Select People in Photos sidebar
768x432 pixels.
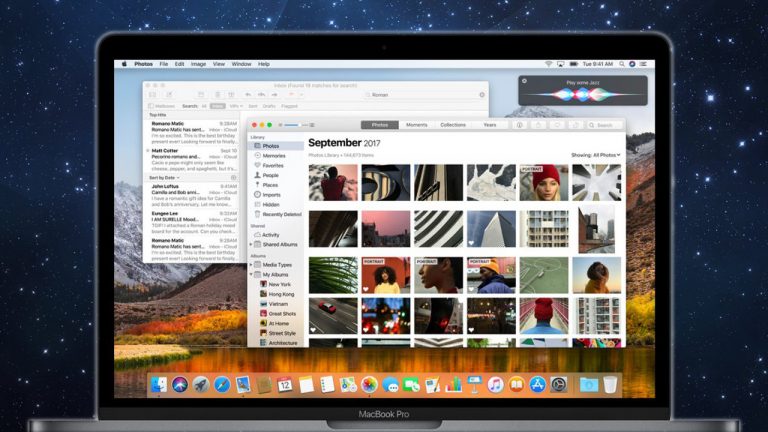pyautogui.click(x=276, y=175)
